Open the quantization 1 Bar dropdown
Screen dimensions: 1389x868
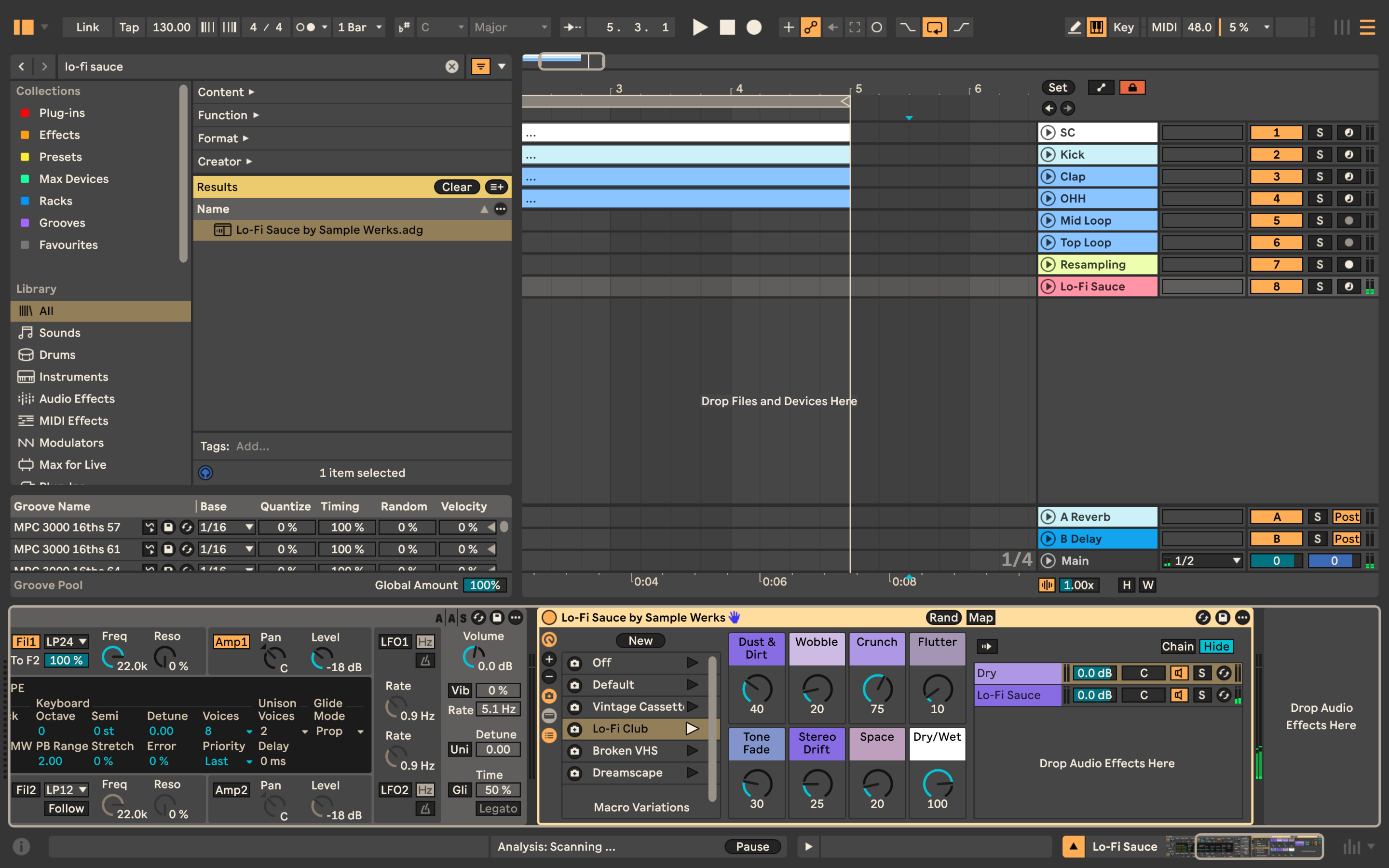point(360,27)
